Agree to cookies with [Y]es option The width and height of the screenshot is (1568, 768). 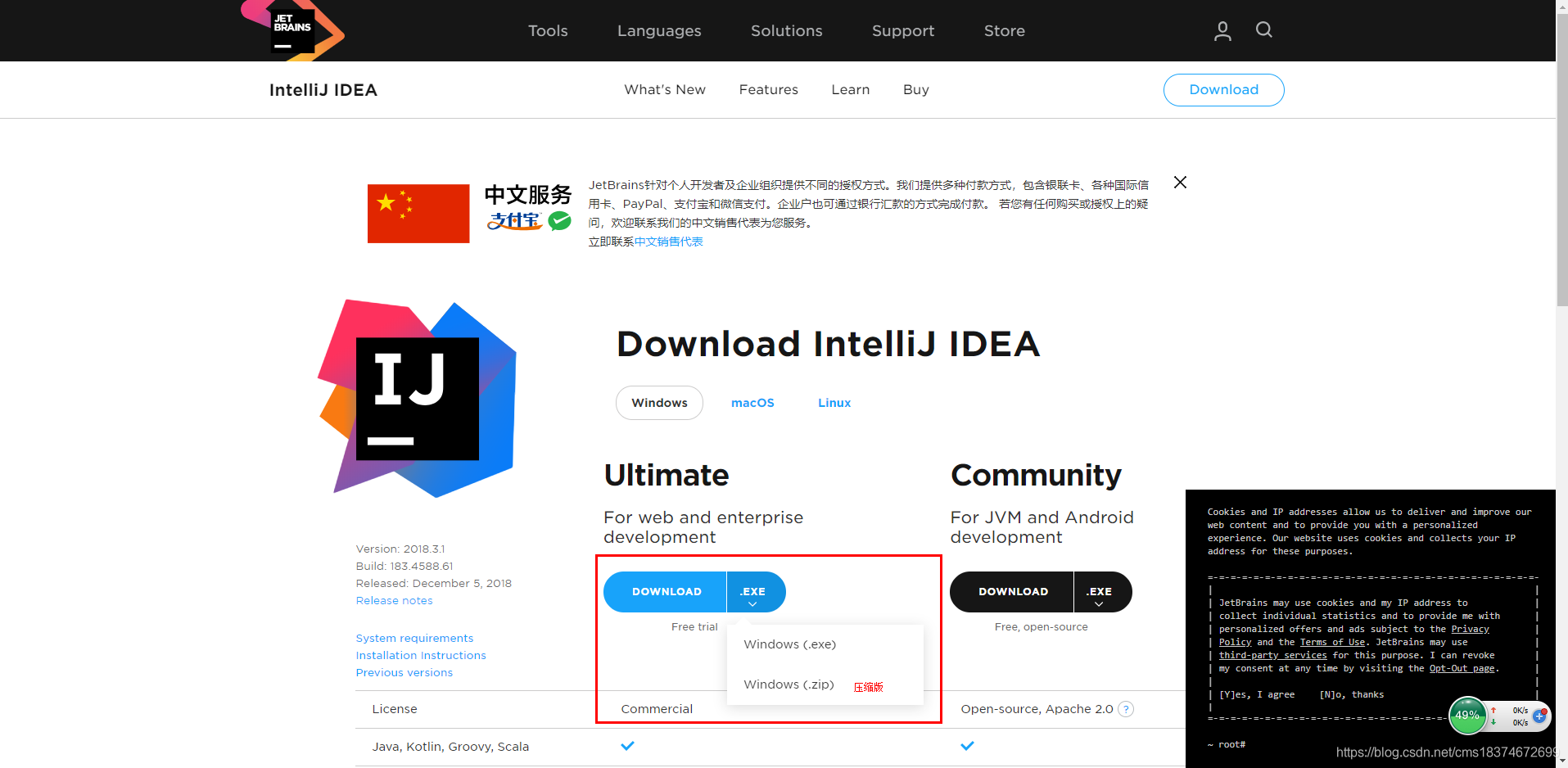pos(1257,694)
